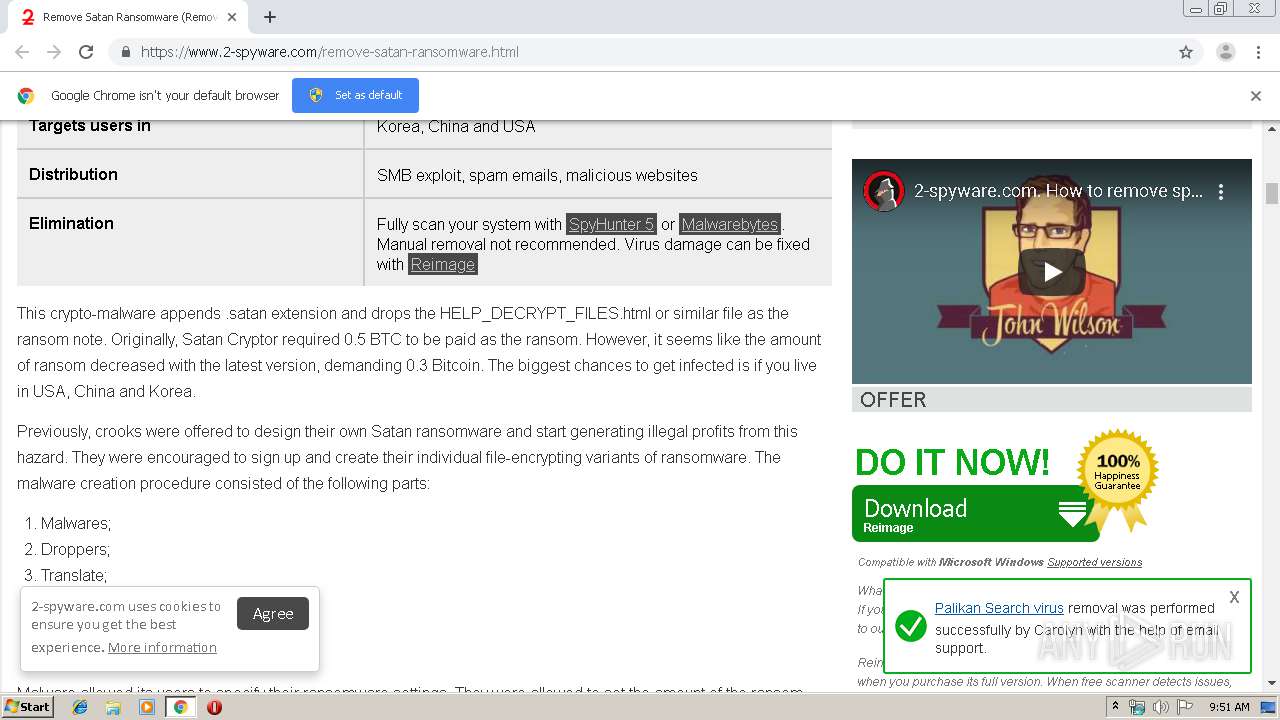Reload the current page
Image resolution: width=1280 pixels, height=720 pixels.
[86, 52]
